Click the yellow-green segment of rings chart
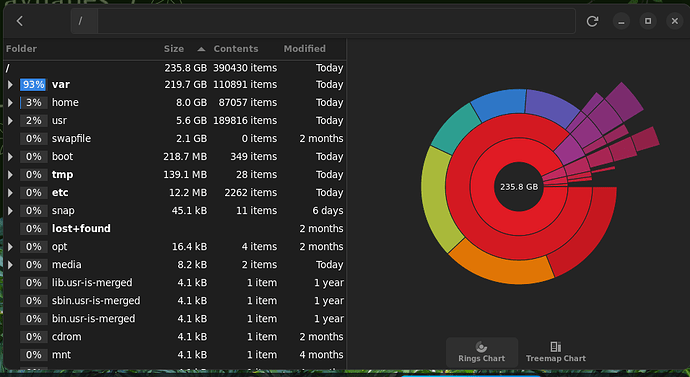 435,198
